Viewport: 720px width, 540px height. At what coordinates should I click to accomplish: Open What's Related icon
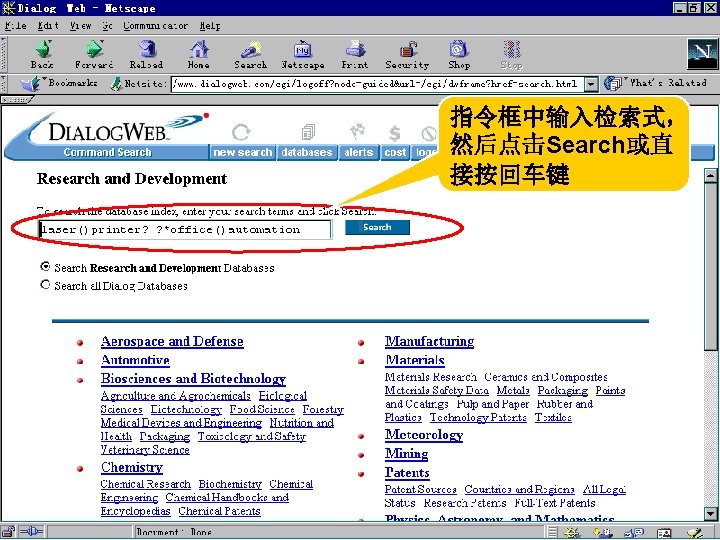tap(613, 84)
